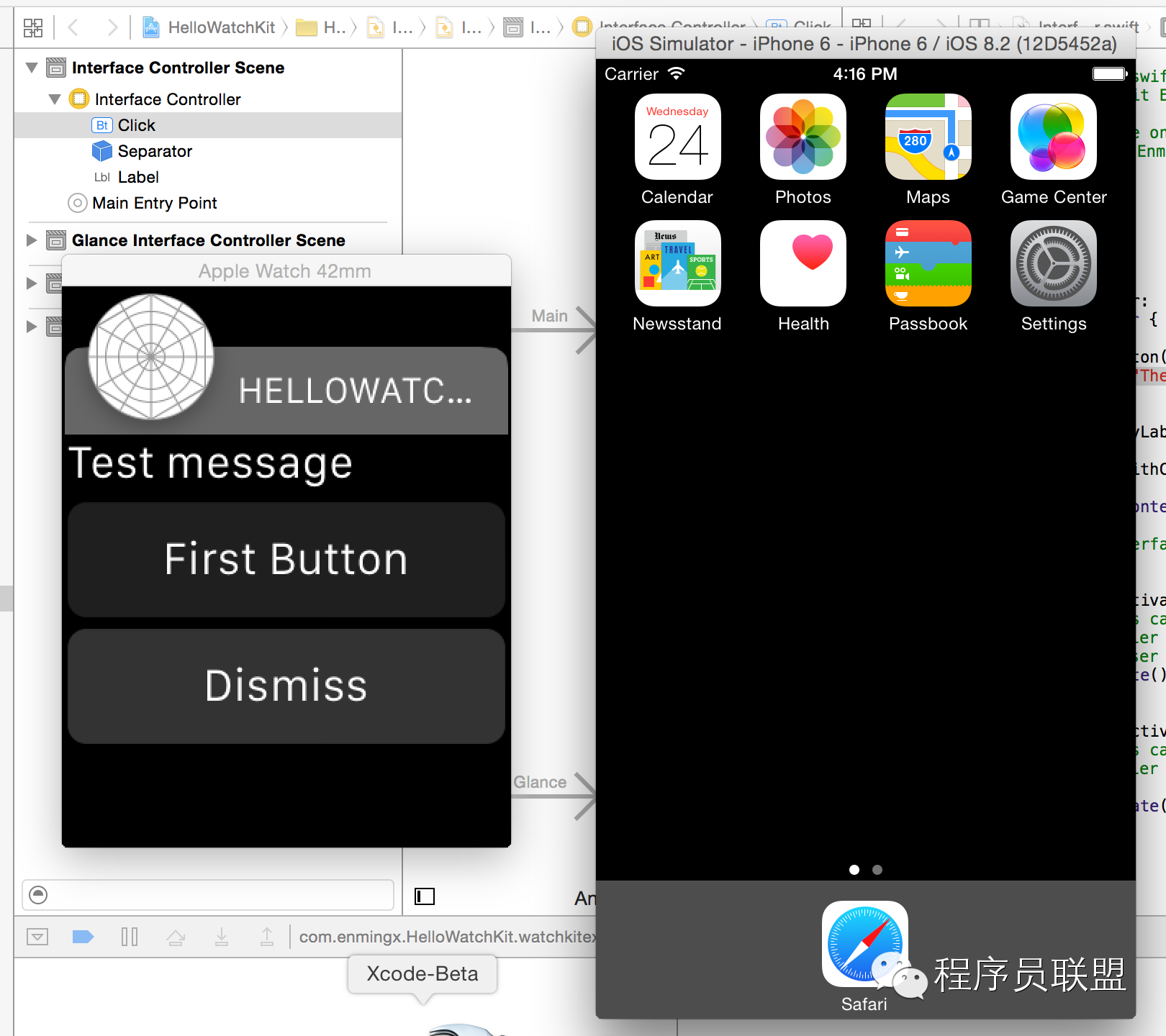This screenshot has width=1166, height=1036.
Task: Collapse Interface Controller Scene in outline
Action: click(32, 68)
